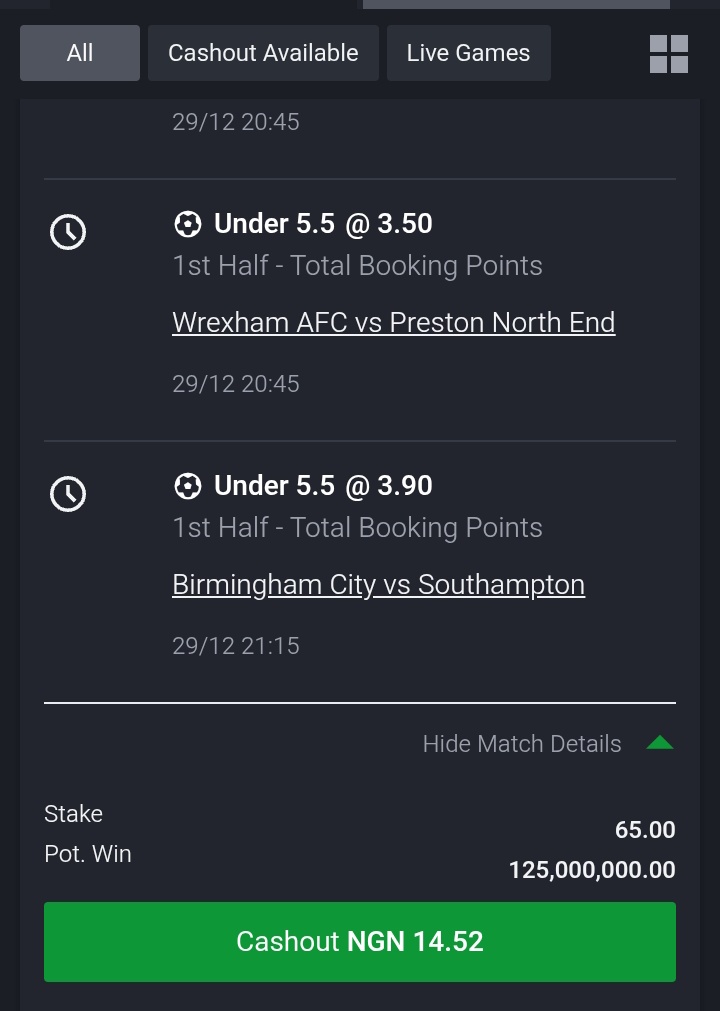This screenshot has height=1011, width=720.
Task: Tap Birmingham's 1st Half Total Booking Points label
Action: coord(357,527)
